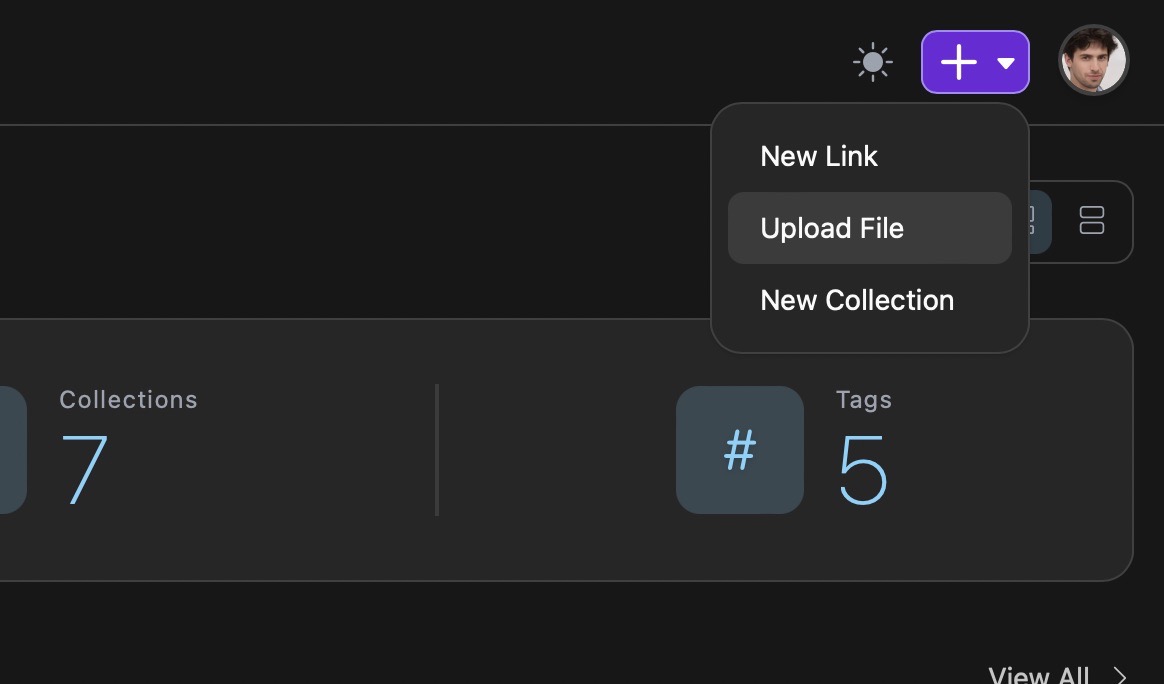
Task: Switch the layout to list view
Action: point(1092,221)
